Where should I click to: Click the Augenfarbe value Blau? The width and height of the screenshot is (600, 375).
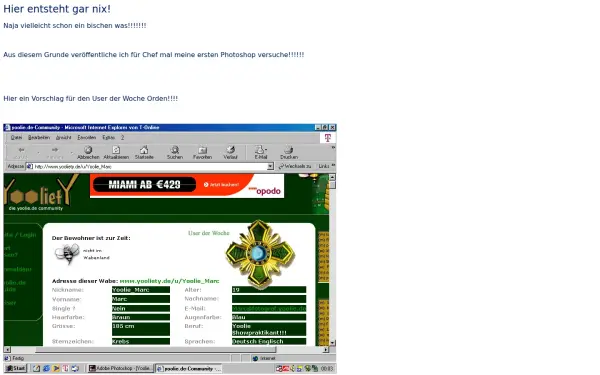click(x=269, y=317)
